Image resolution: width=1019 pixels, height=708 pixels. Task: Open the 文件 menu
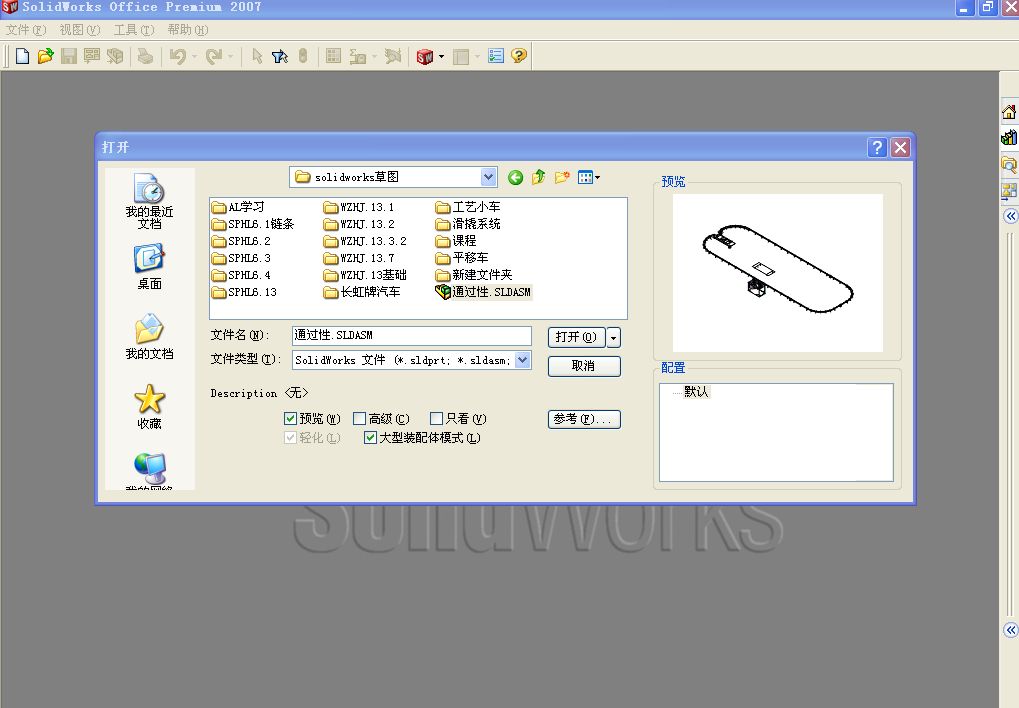pos(26,30)
